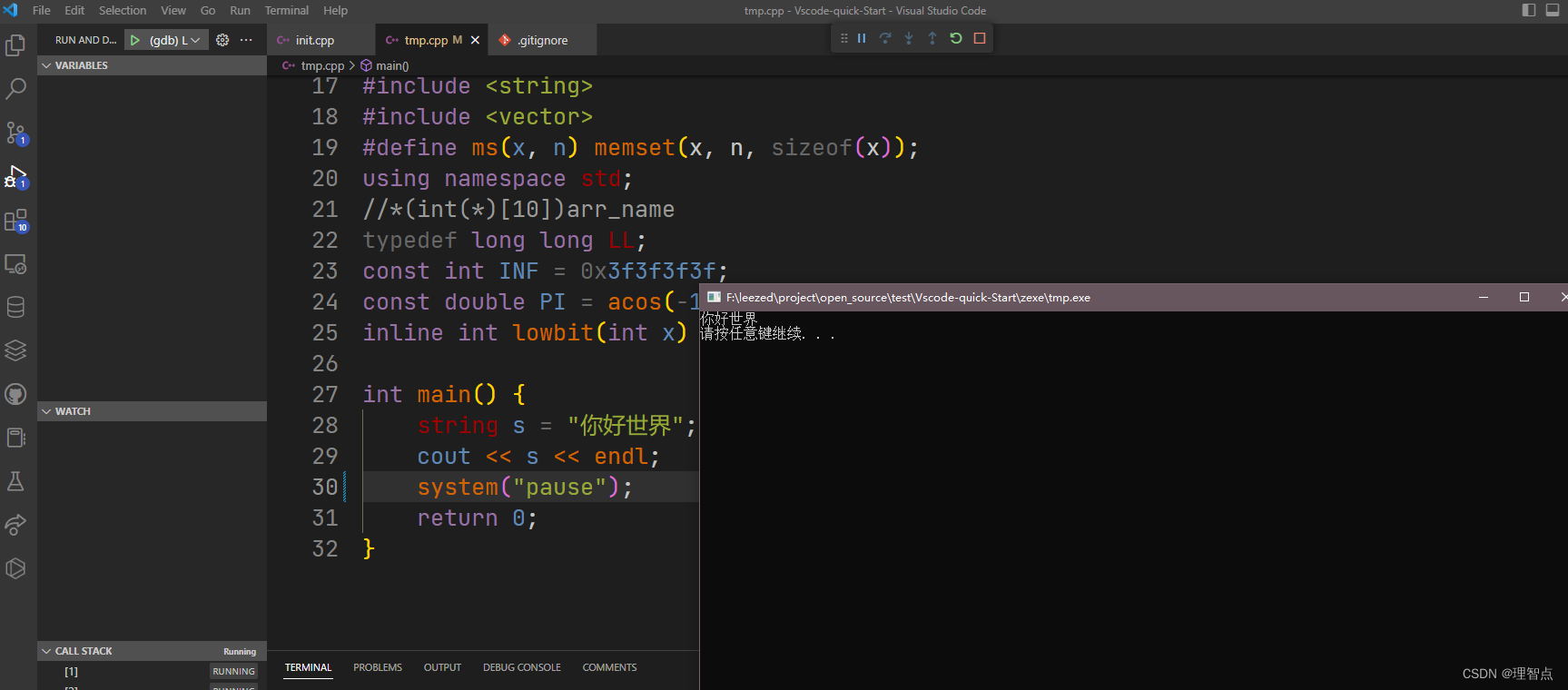Open the Run and Debug view
1568x690 pixels.
15,176
